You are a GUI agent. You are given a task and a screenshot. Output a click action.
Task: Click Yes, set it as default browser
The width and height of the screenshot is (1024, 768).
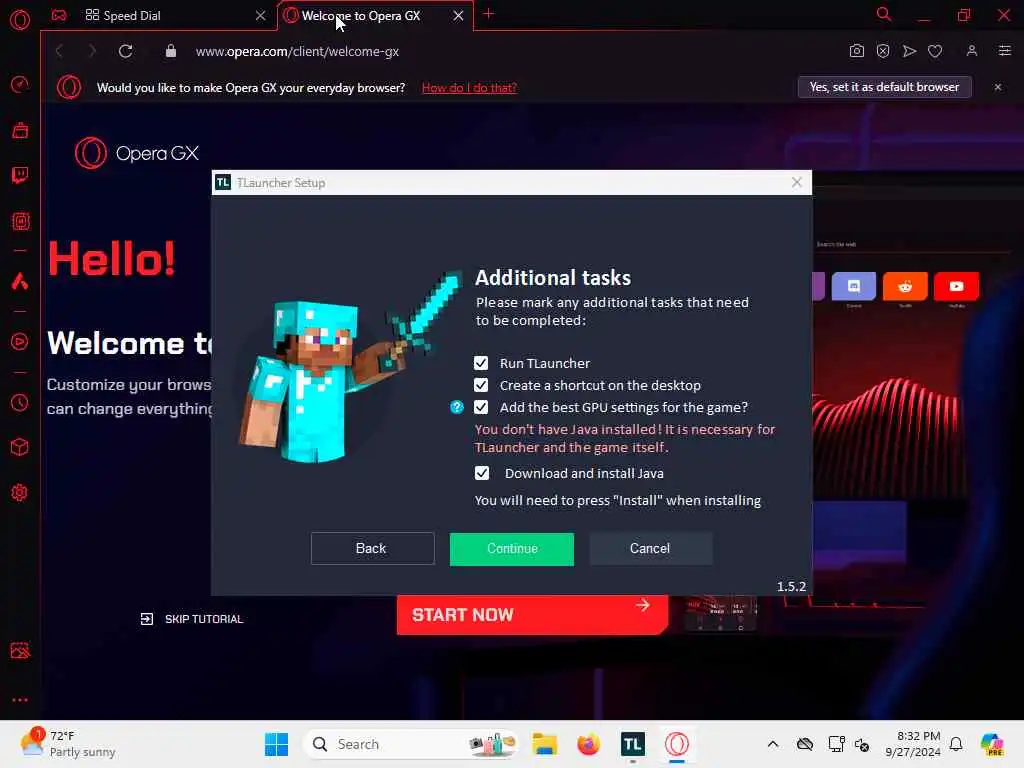click(x=884, y=87)
